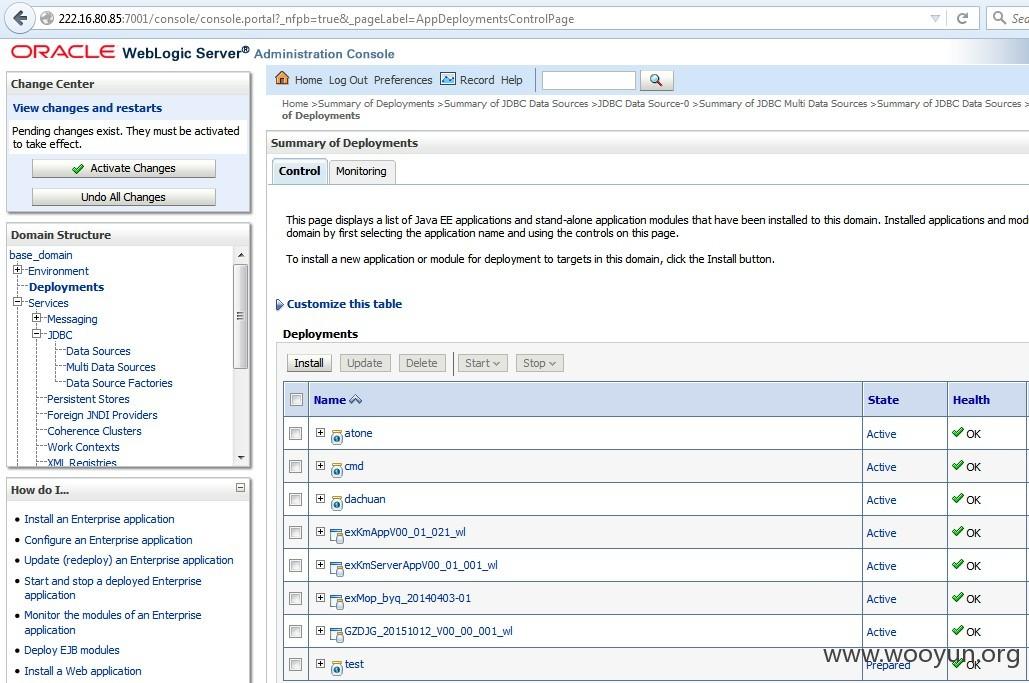Check the GZDJG_20151012_V00_00_001_wl checkbox

pos(296,631)
